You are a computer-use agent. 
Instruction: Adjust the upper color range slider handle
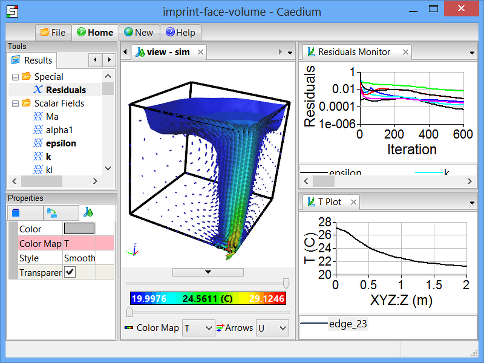coord(286,283)
